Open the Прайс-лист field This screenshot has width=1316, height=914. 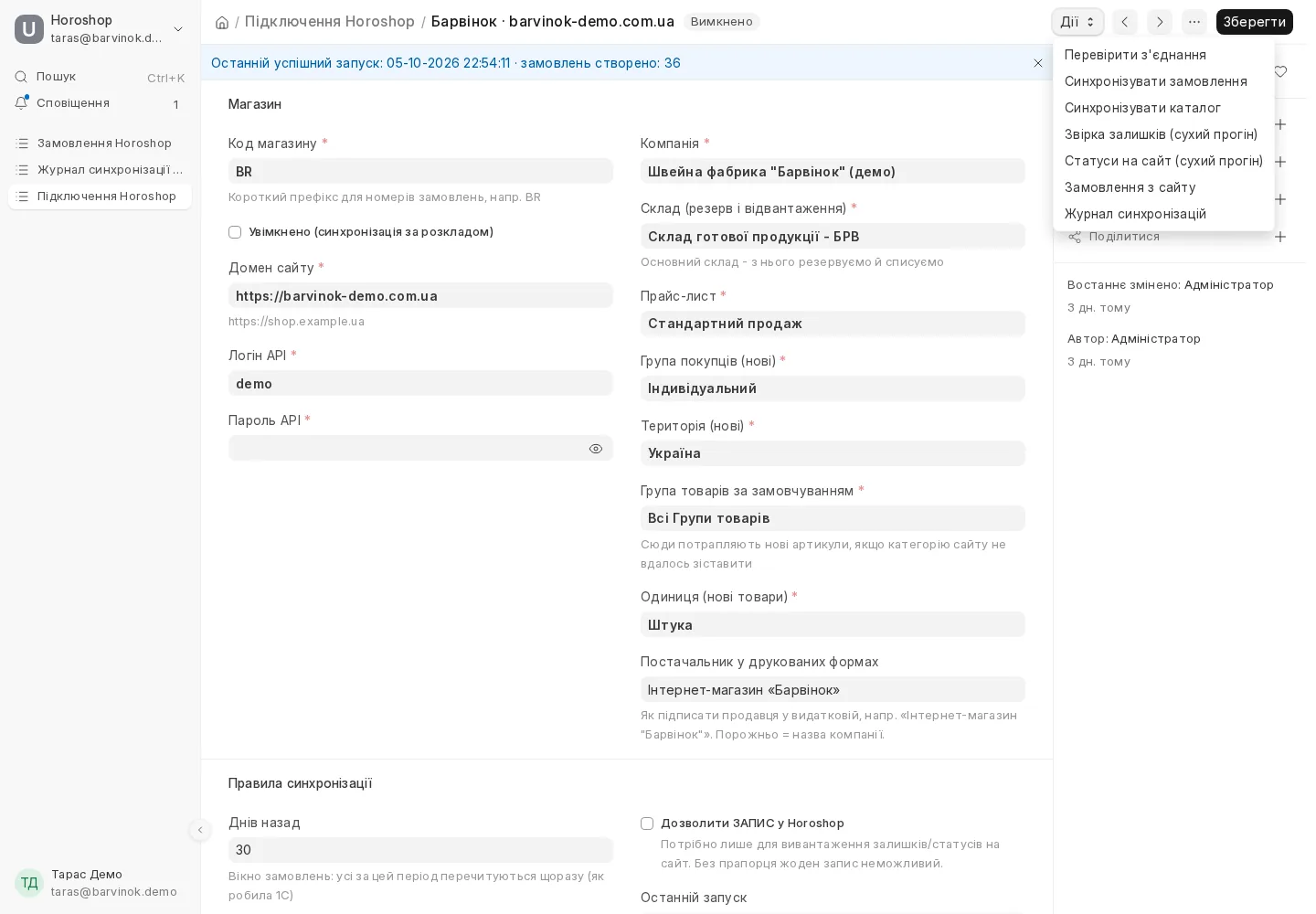(833, 324)
